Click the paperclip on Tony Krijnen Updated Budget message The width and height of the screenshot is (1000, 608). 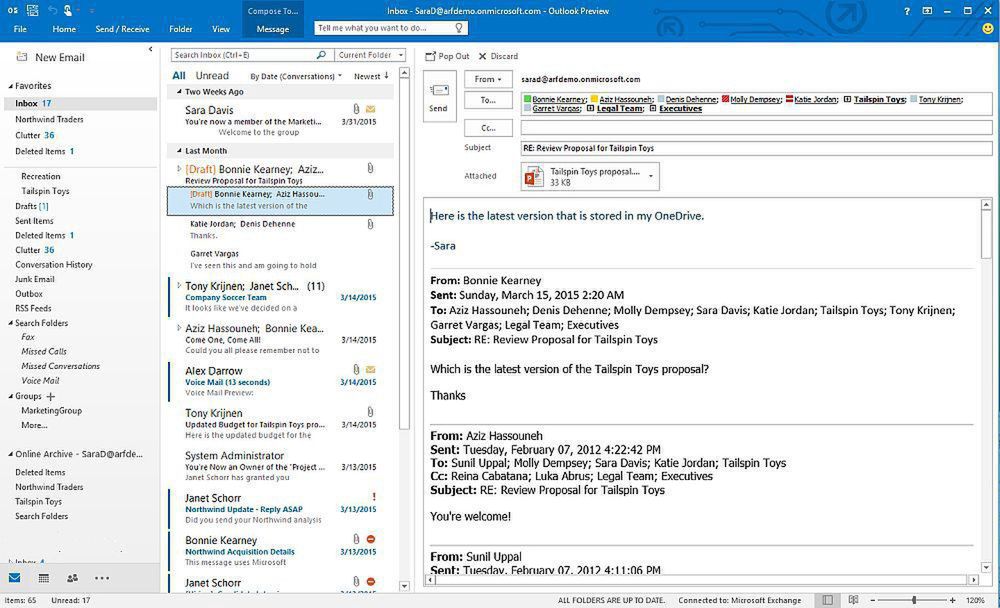pyautogui.click(x=371, y=412)
